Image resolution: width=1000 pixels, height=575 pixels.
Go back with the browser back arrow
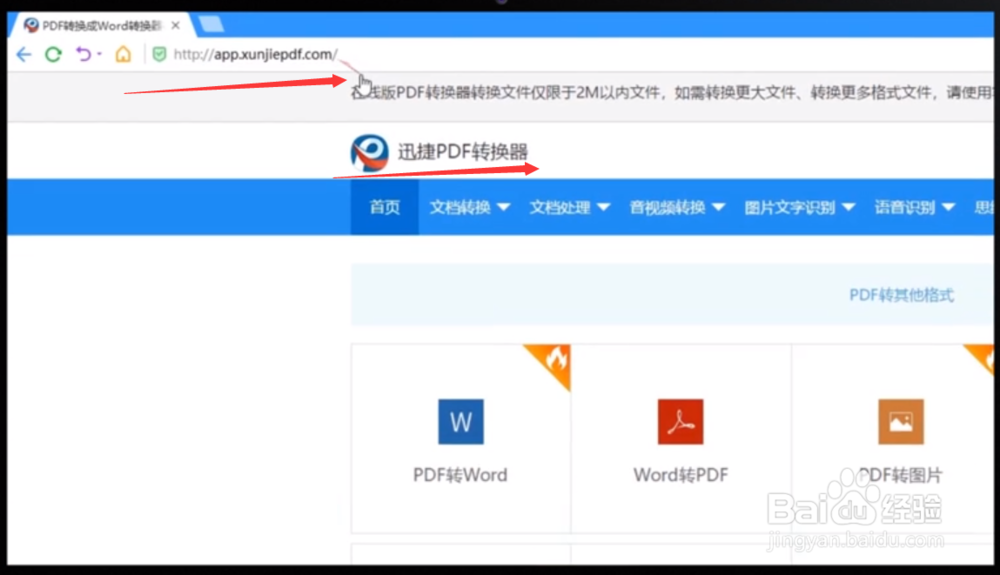[x=24, y=55]
